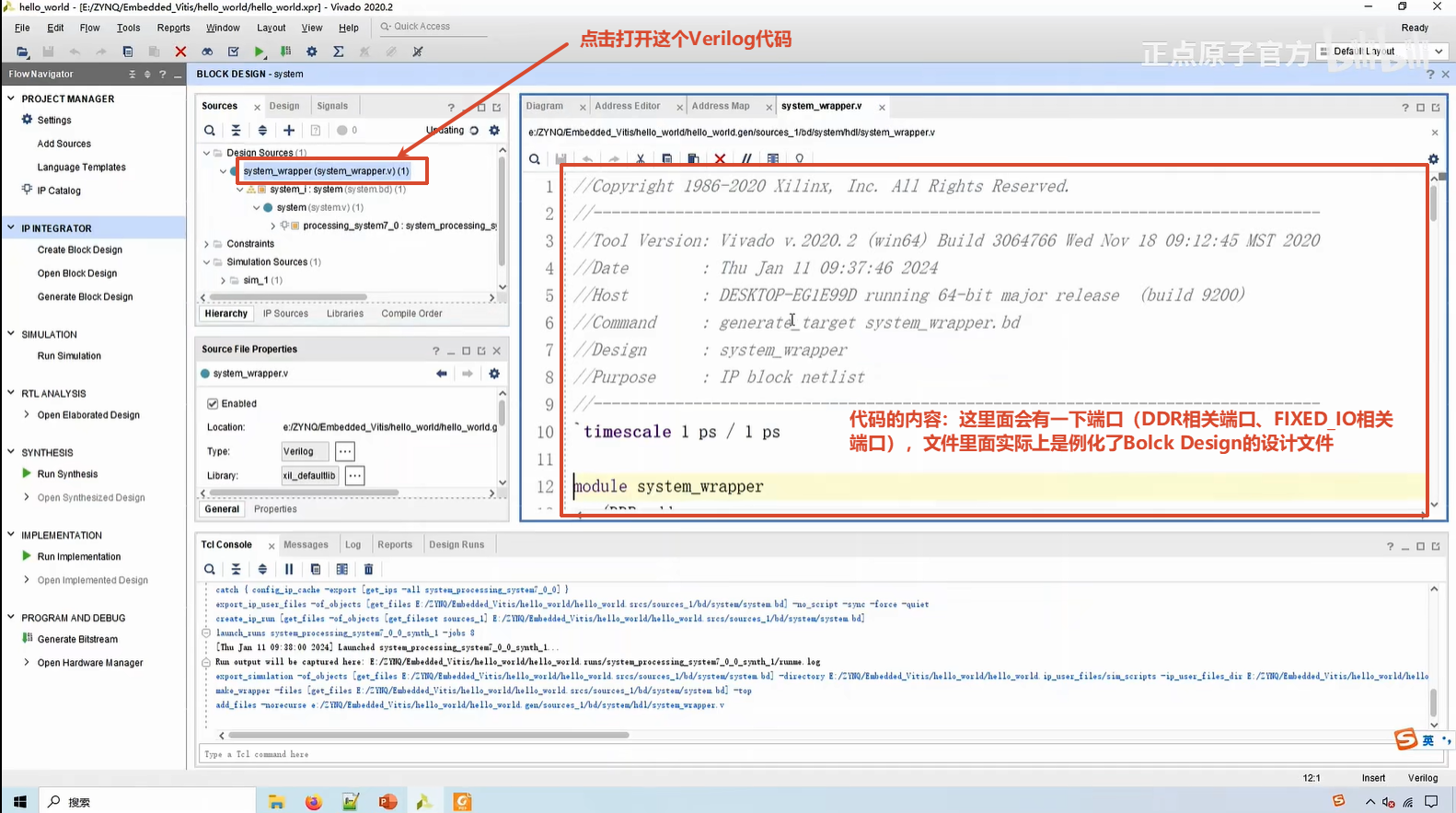This screenshot has width=1456, height=813.
Task: Click the lightbulb icon in editor toolbar
Action: point(799,159)
